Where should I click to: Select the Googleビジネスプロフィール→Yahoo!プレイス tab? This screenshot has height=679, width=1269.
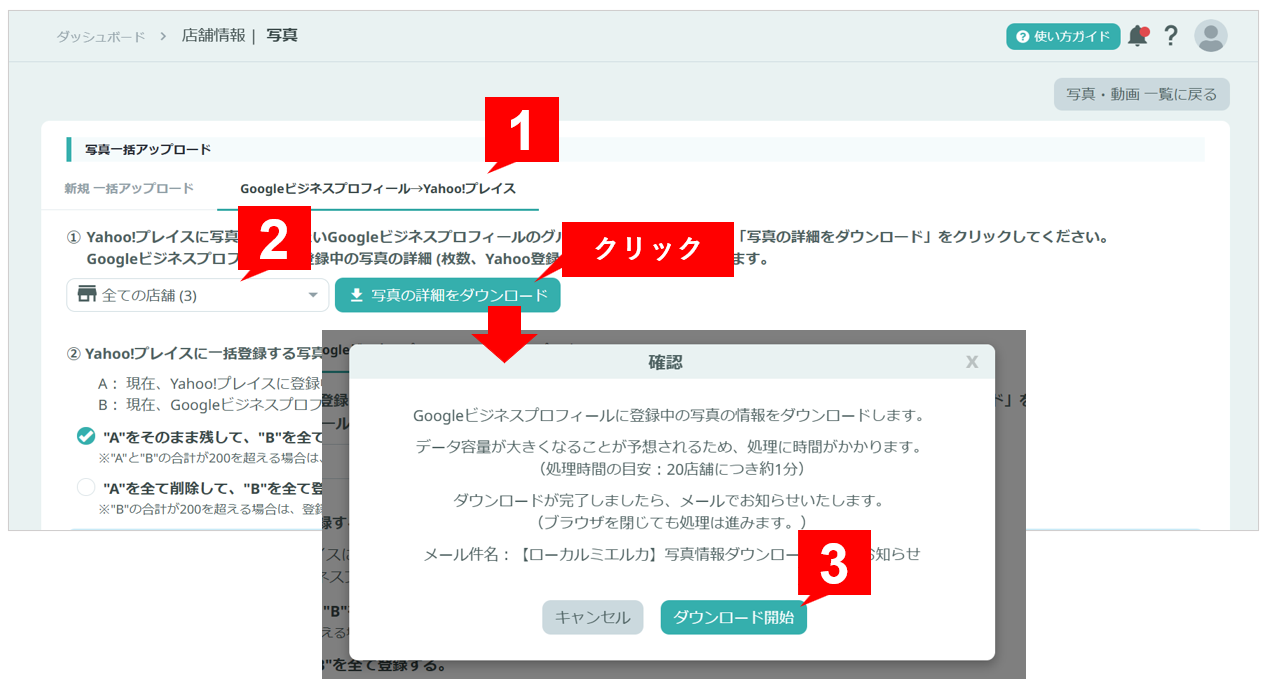(x=378, y=188)
